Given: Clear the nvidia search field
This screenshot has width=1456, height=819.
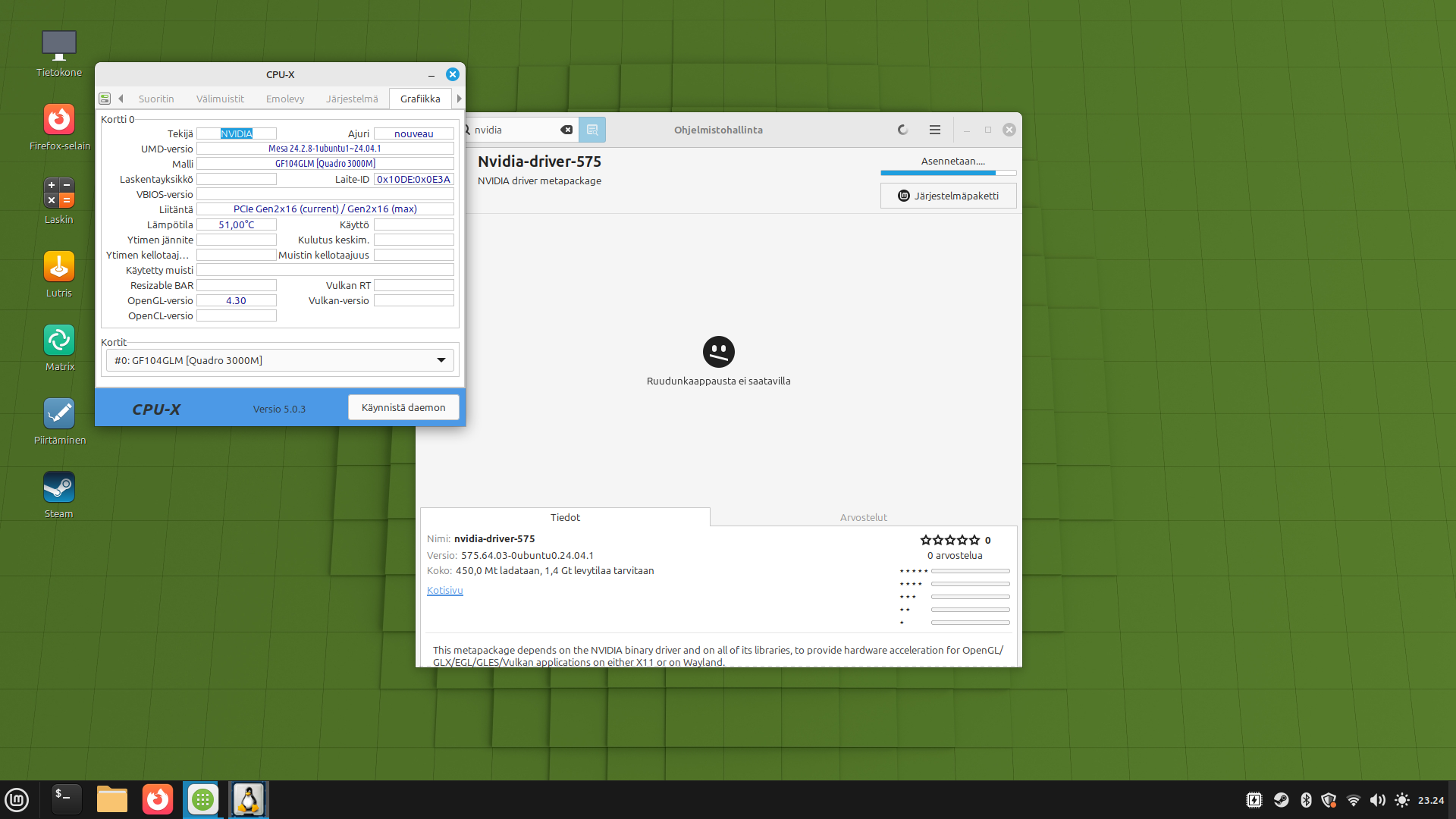Looking at the screenshot, I should pos(566,130).
